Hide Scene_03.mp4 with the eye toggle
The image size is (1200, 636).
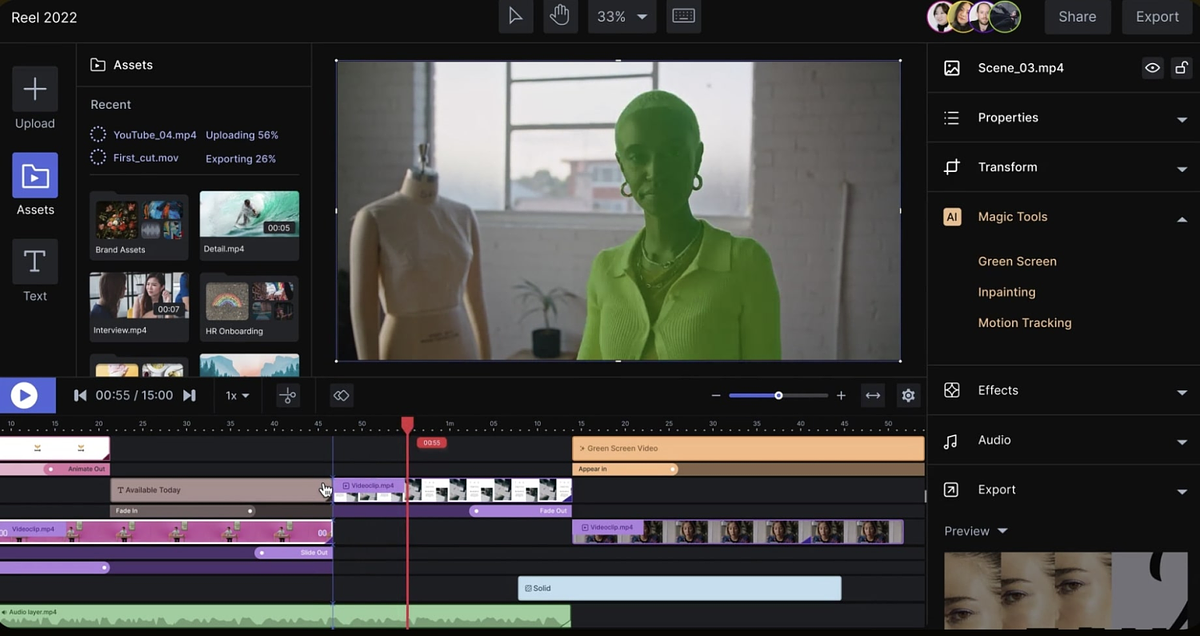click(1152, 67)
